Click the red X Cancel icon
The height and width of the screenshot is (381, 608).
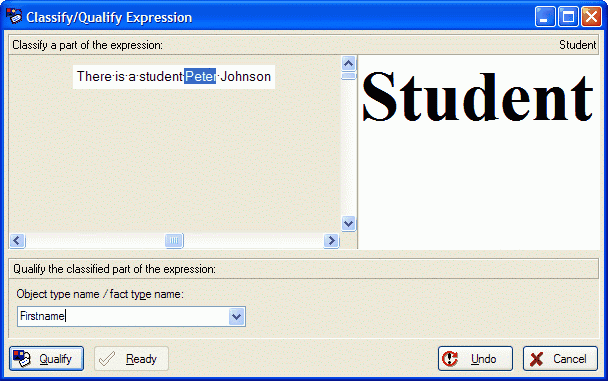tap(537, 359)
